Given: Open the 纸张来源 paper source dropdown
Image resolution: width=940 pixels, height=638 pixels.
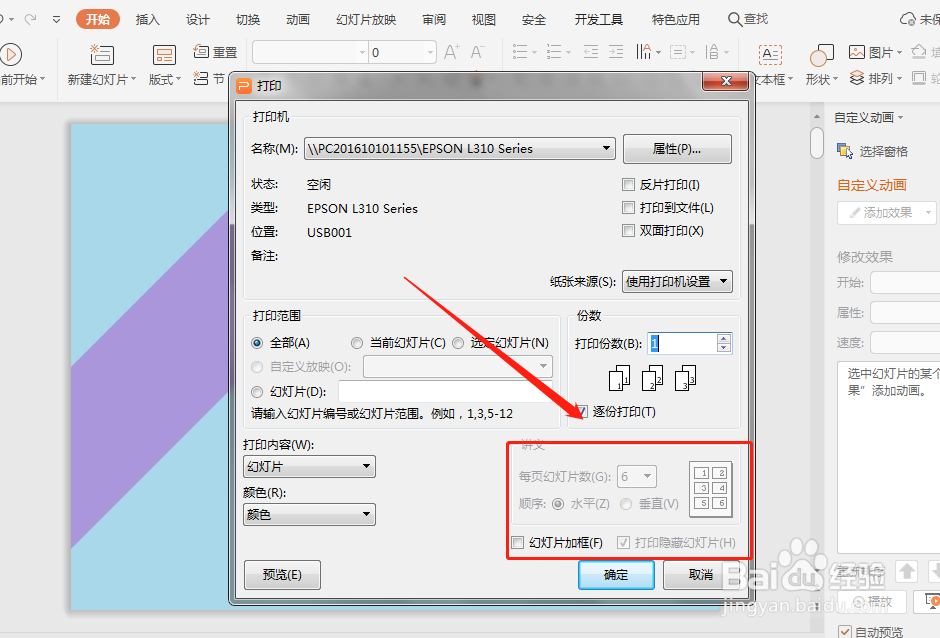Looking at the screenshot, I should click(x=722, y=281).
